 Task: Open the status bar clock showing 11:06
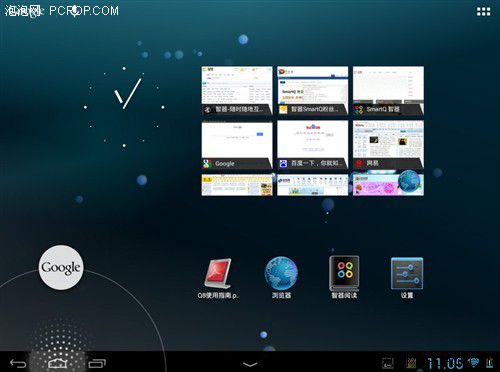(445, 363)
